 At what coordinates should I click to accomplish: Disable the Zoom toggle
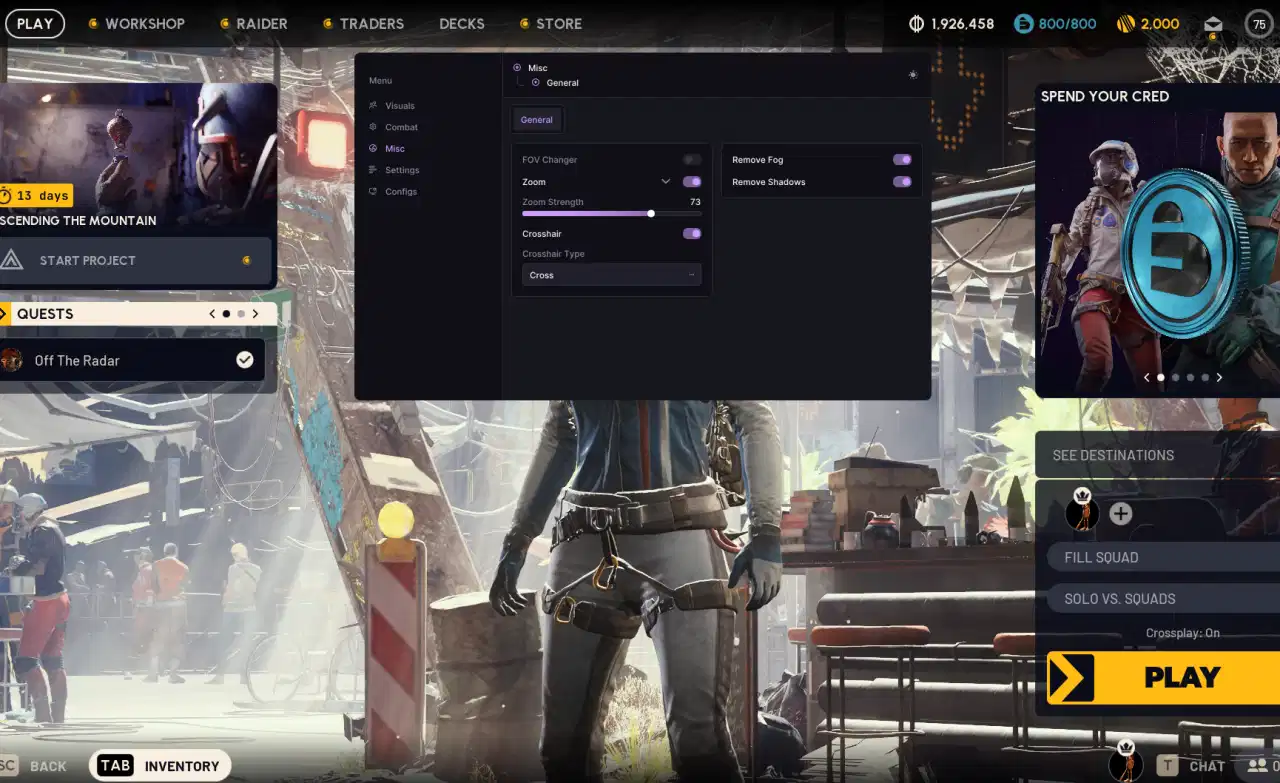[x=692, y=182]
